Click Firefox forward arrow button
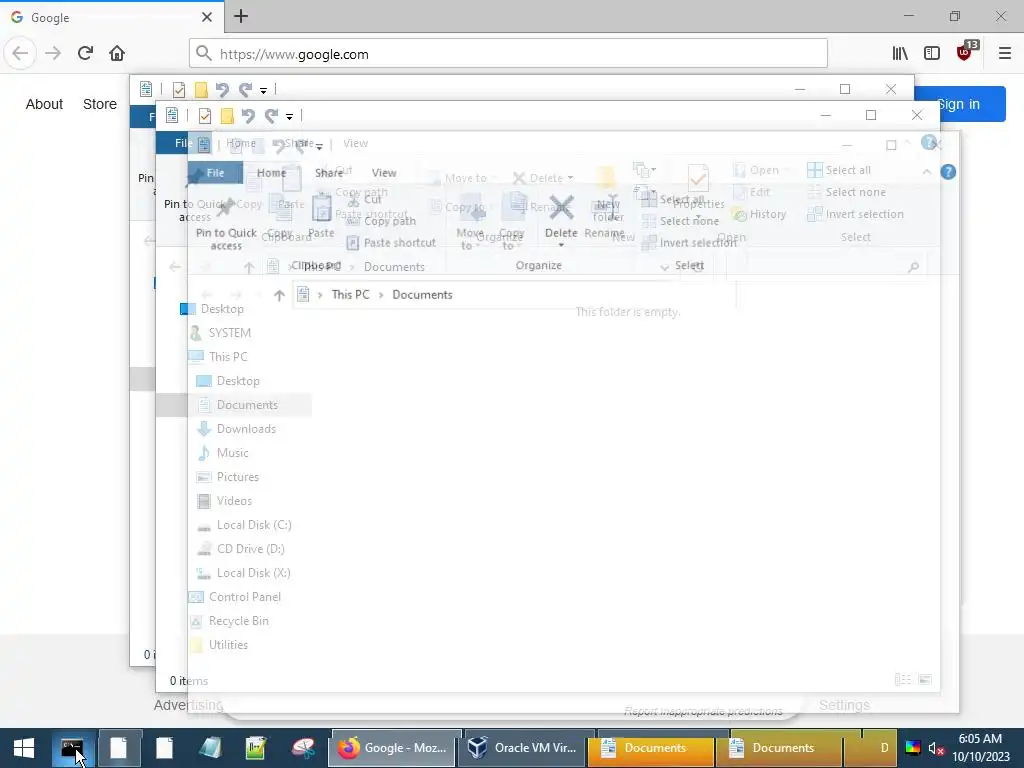 click(x=53, y=53)
